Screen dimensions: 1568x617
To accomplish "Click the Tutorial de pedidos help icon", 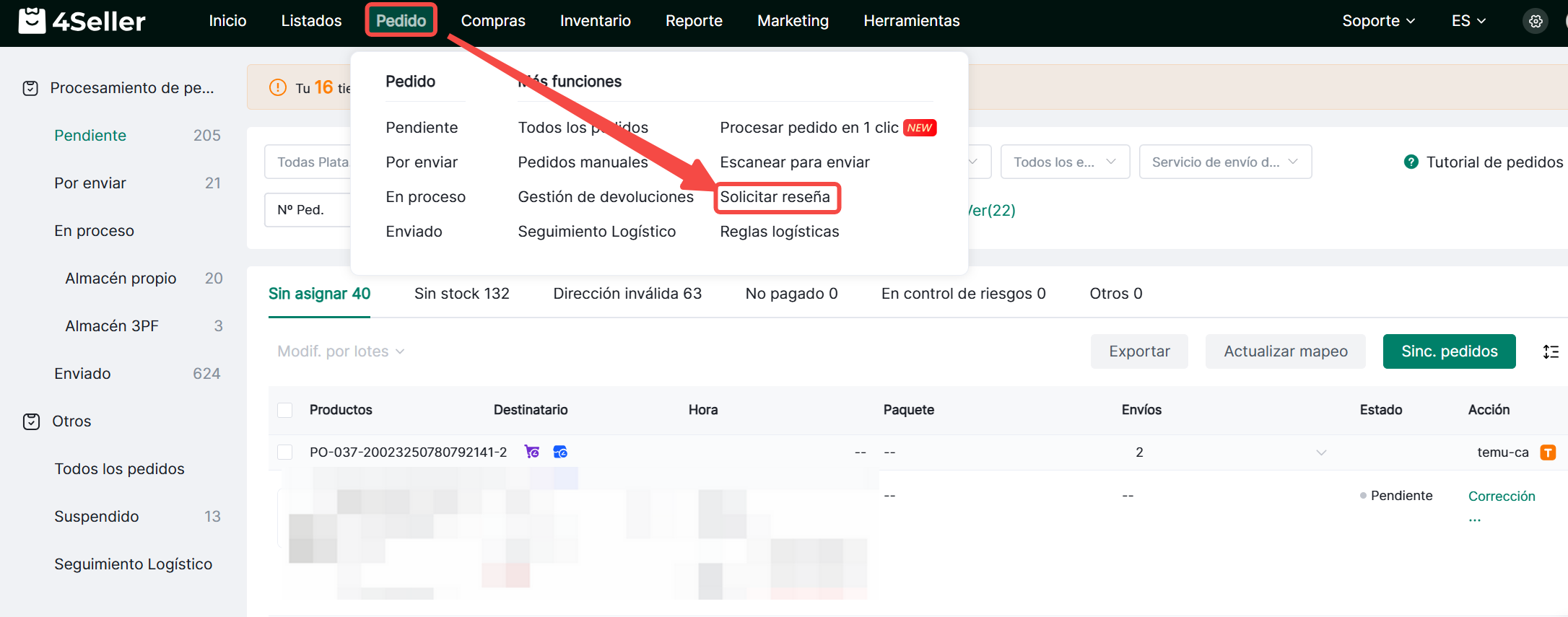I will click(x=1411, y=162).
